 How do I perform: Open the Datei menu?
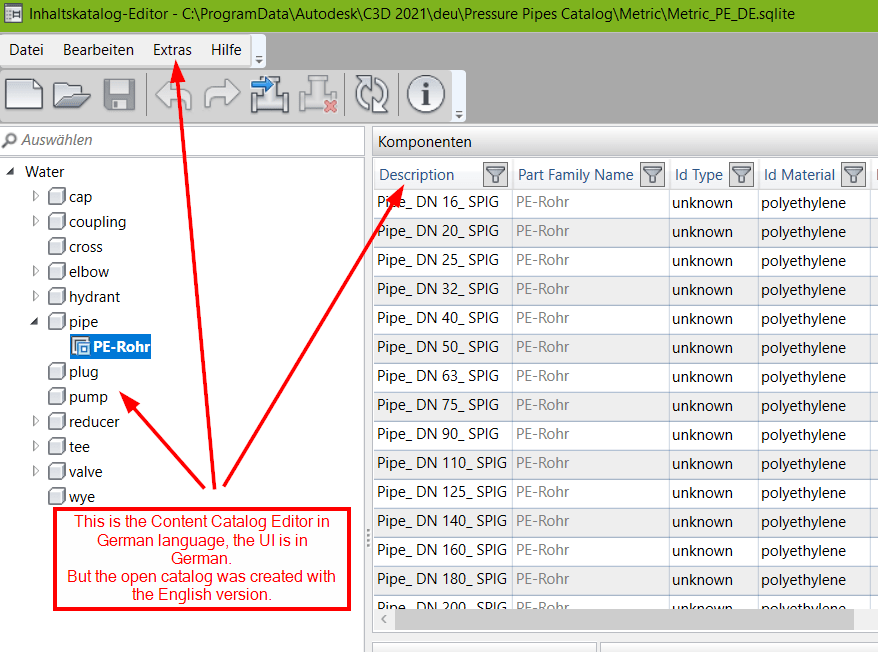pyautogui.click(x=26, y=50)
